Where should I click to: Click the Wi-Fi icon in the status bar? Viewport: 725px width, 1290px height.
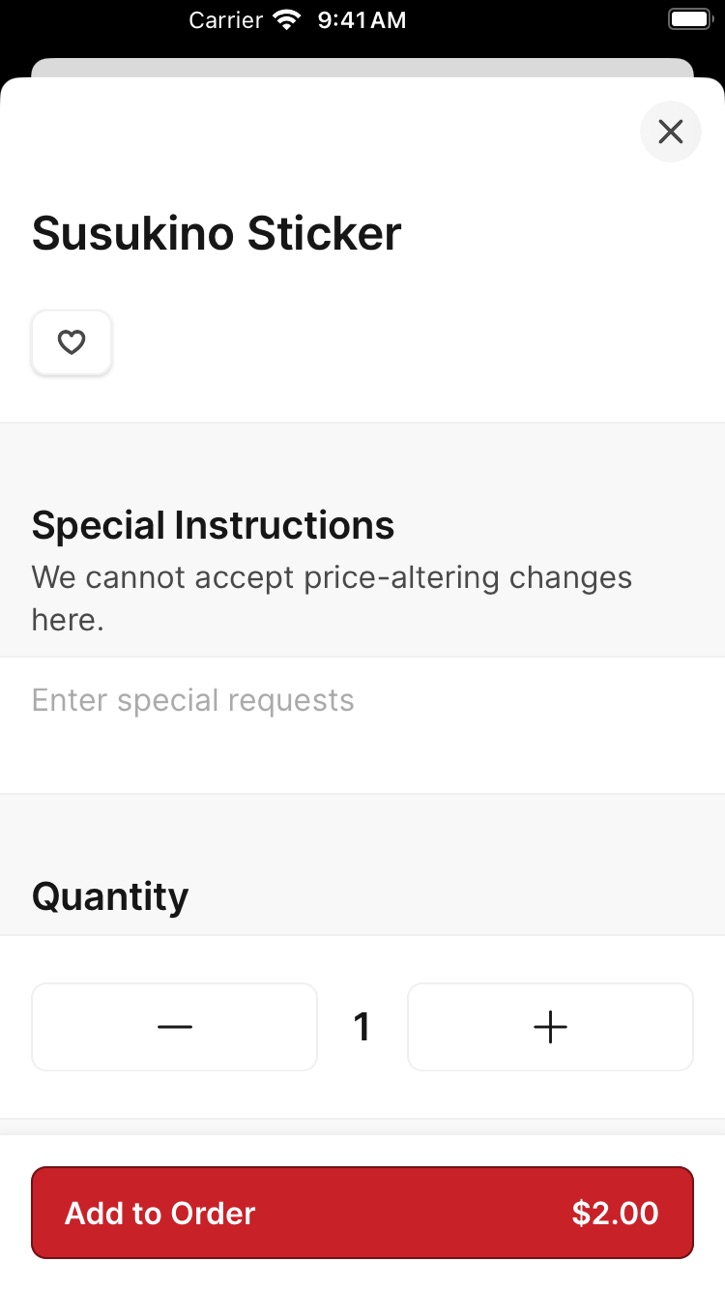click(289, 20)
